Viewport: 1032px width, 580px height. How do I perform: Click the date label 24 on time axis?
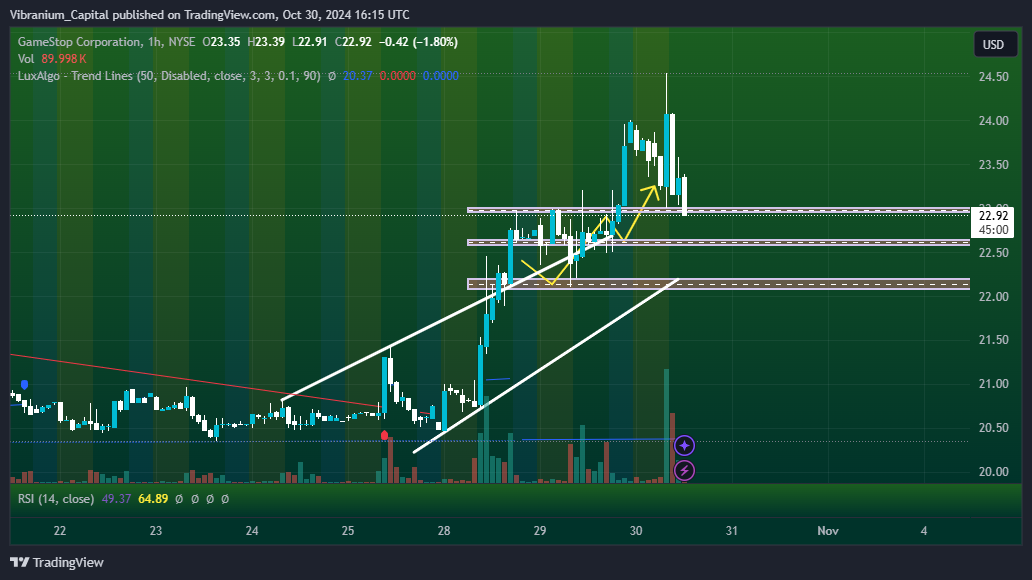click(x=252, y=531)
